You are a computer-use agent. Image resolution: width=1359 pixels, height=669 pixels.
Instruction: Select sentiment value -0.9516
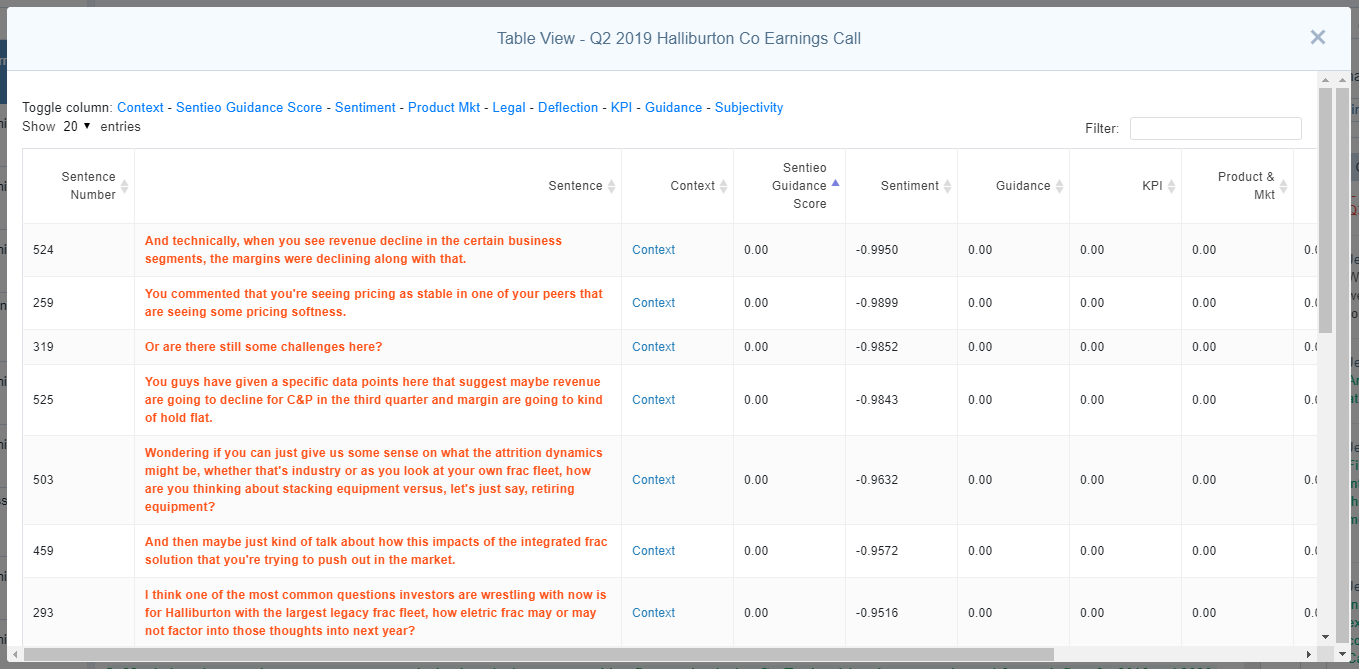click(877, 613)
